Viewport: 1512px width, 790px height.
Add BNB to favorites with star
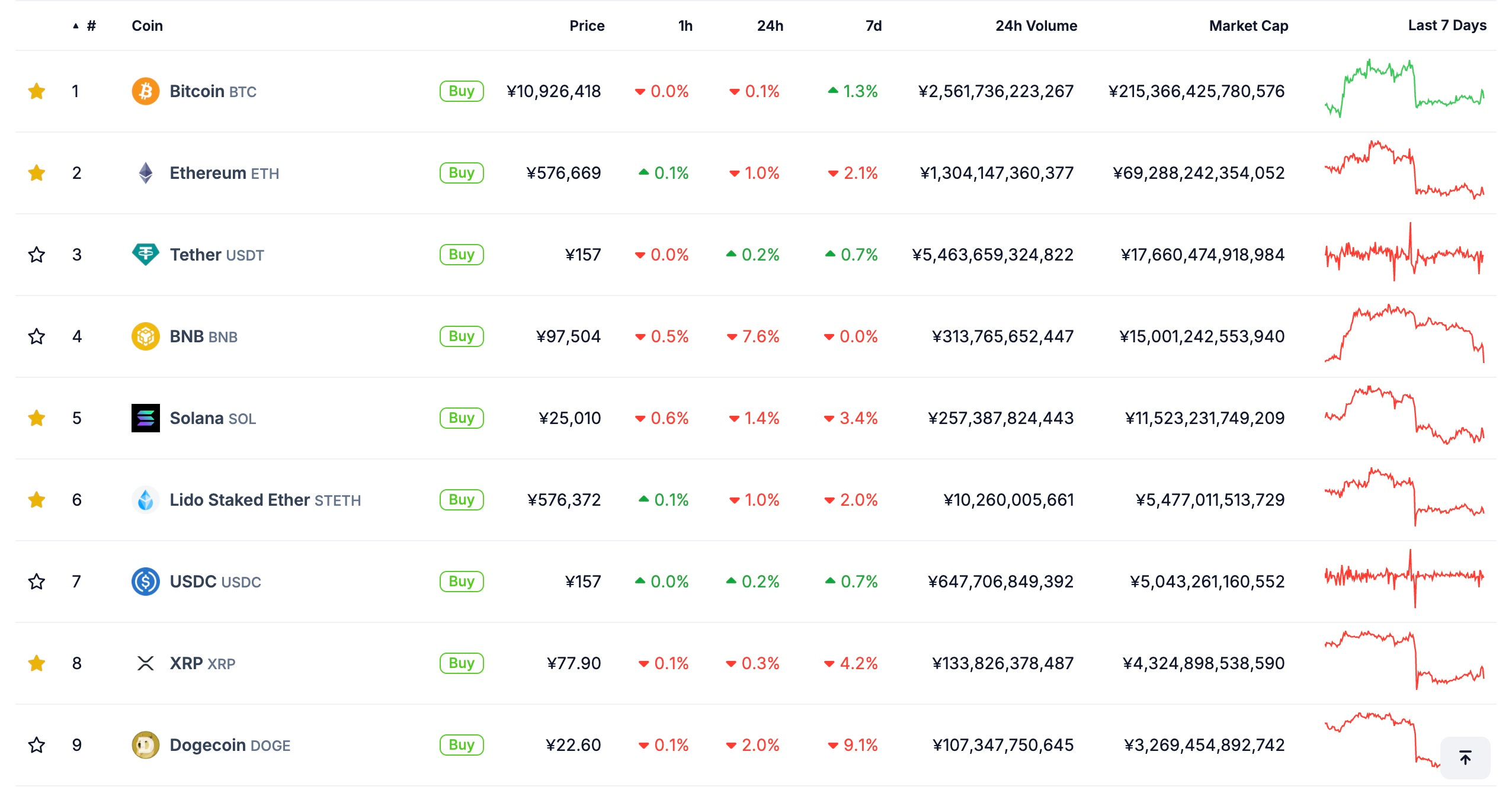click(x=37, y=336)
